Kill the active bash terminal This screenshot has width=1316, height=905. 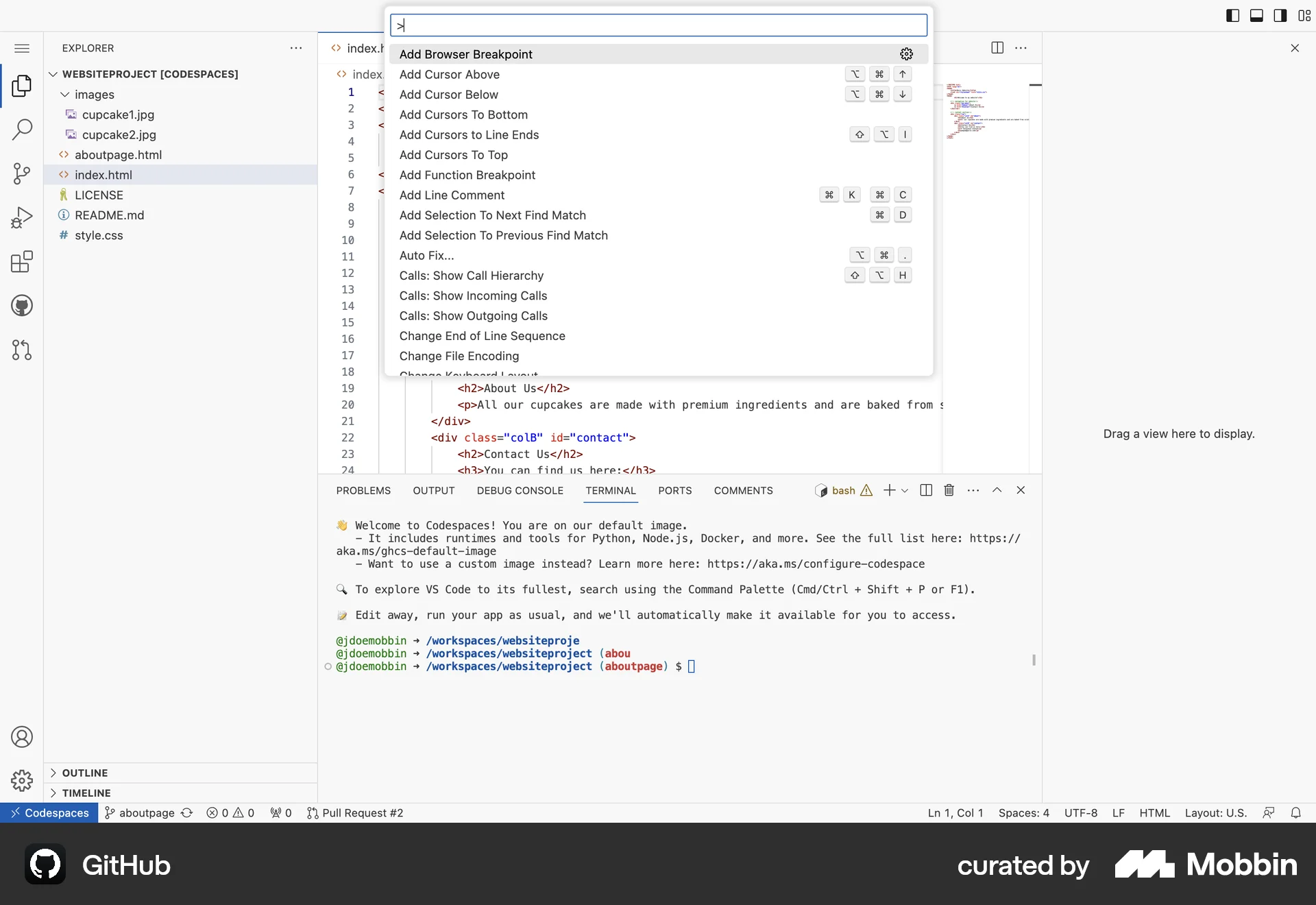pyautogui.click(x=949, y=490)
